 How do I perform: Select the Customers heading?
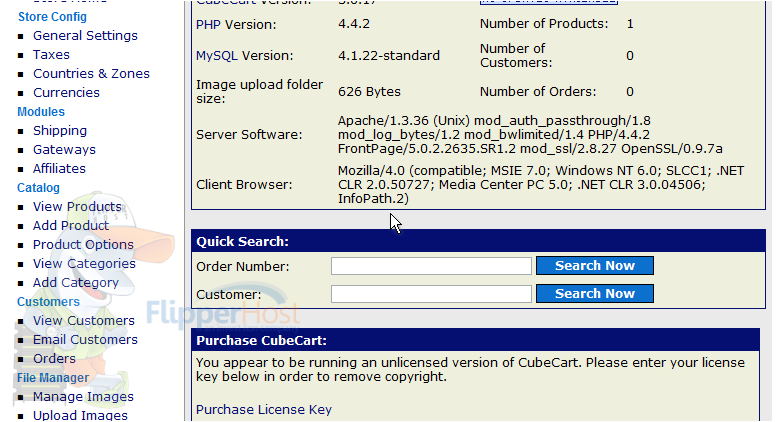48,302
